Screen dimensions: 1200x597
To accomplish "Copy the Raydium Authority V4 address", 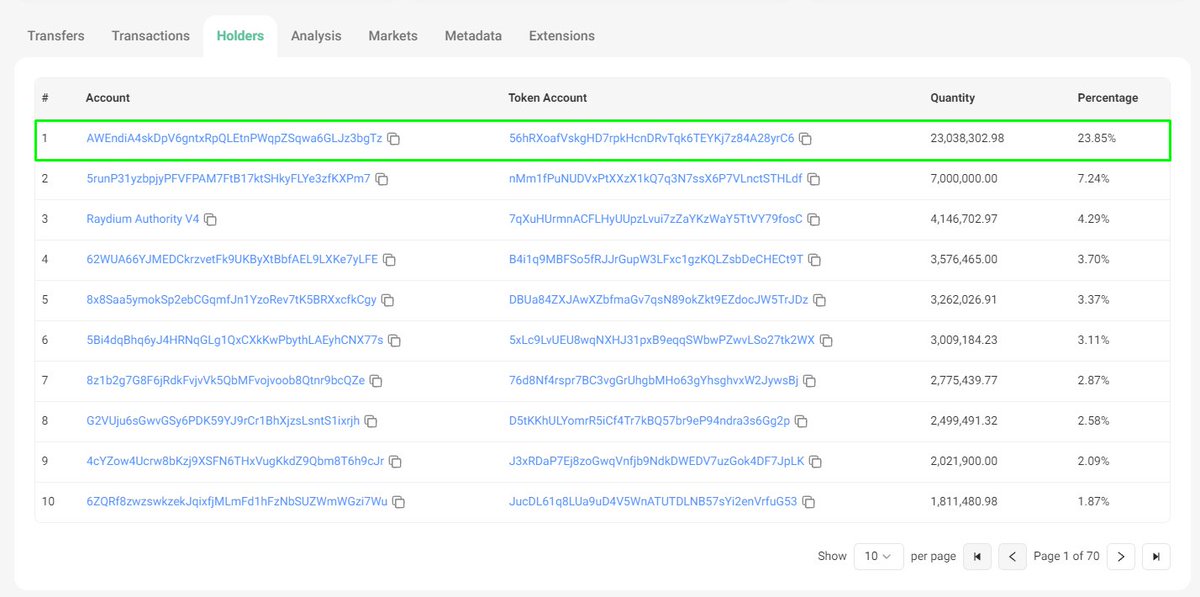I will click(210, 219).
